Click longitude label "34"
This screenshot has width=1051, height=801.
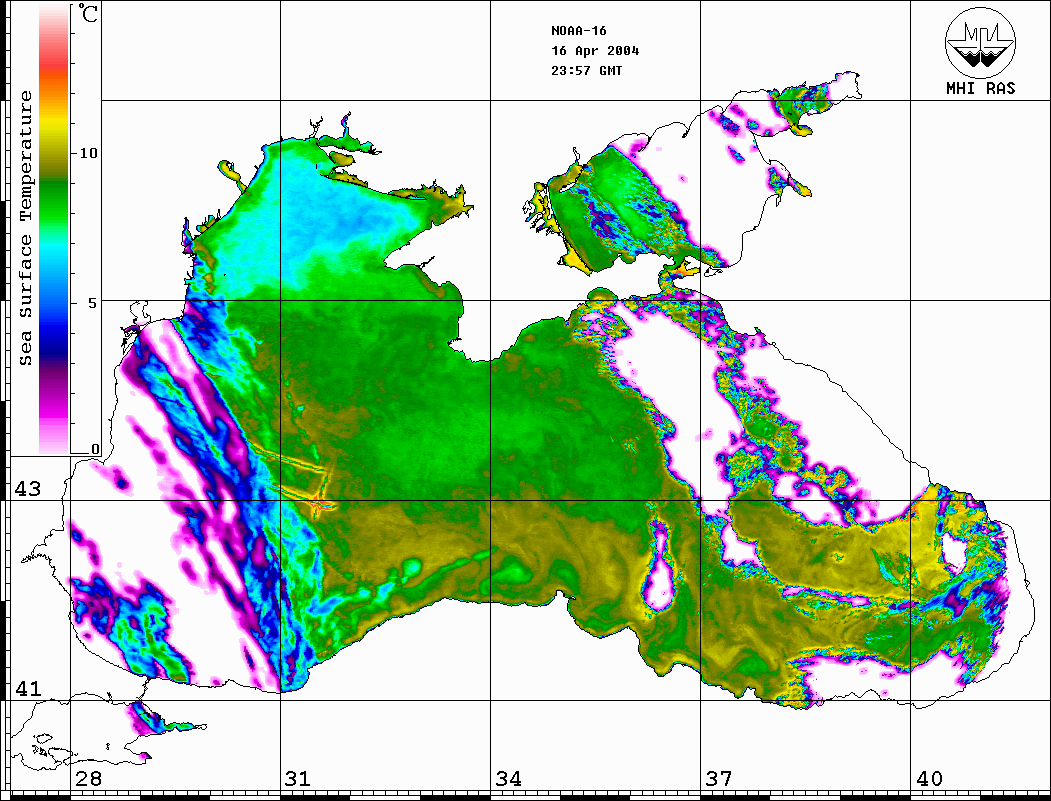click(508, 779)
